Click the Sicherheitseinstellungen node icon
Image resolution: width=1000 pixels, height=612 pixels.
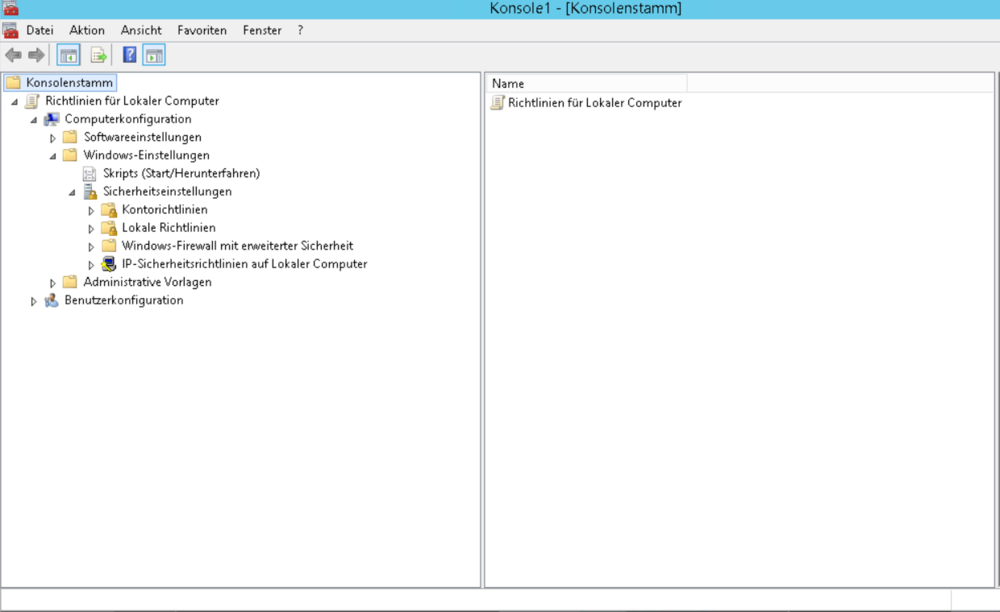90,191
